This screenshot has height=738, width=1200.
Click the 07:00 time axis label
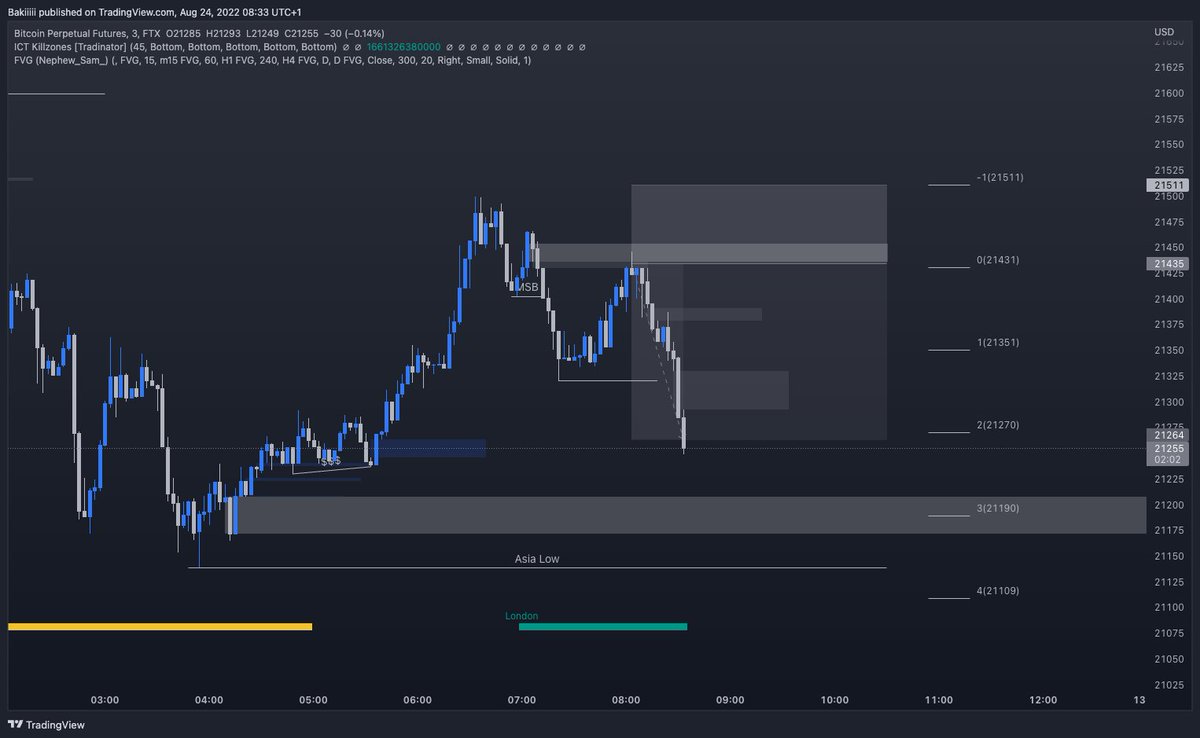pos(522,700)
